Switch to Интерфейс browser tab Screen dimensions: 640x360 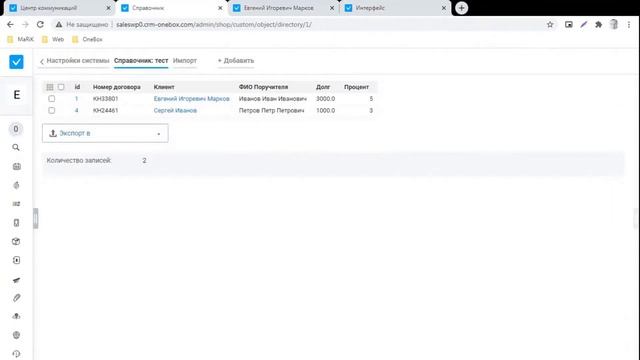[x=395, y=8]
